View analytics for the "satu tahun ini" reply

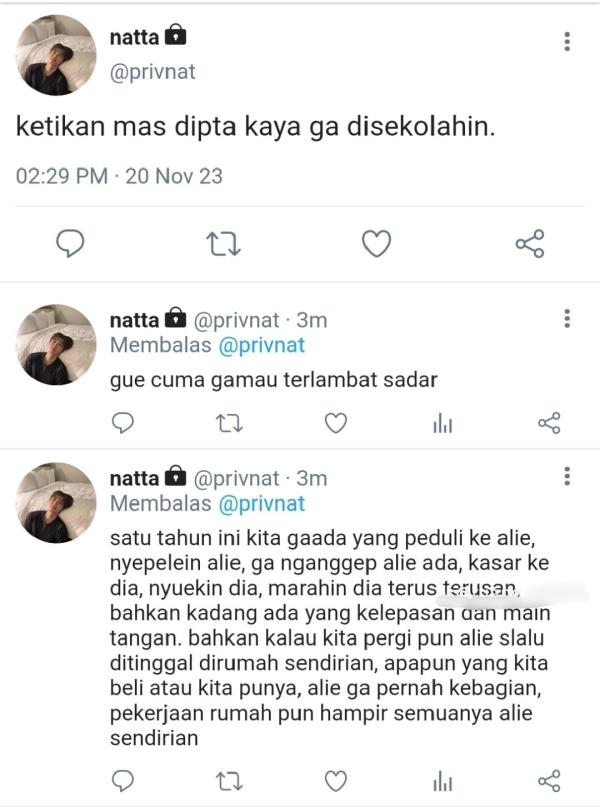(442, 780)
